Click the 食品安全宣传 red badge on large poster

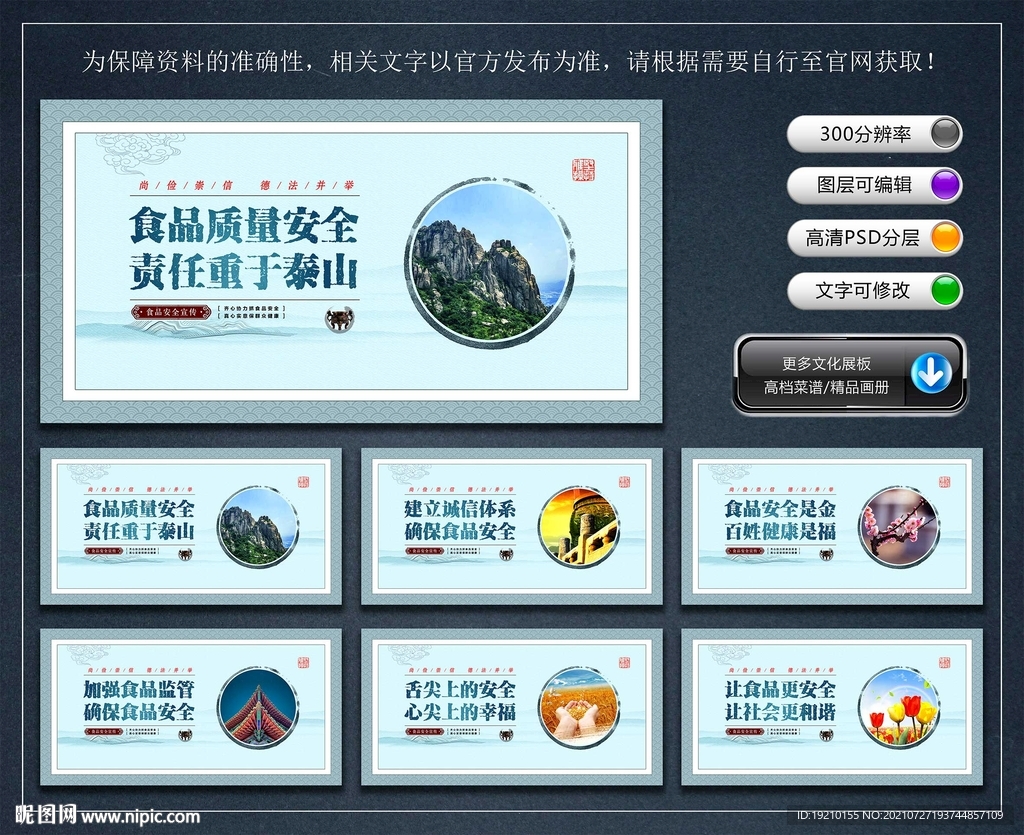(x=171, y=312)
